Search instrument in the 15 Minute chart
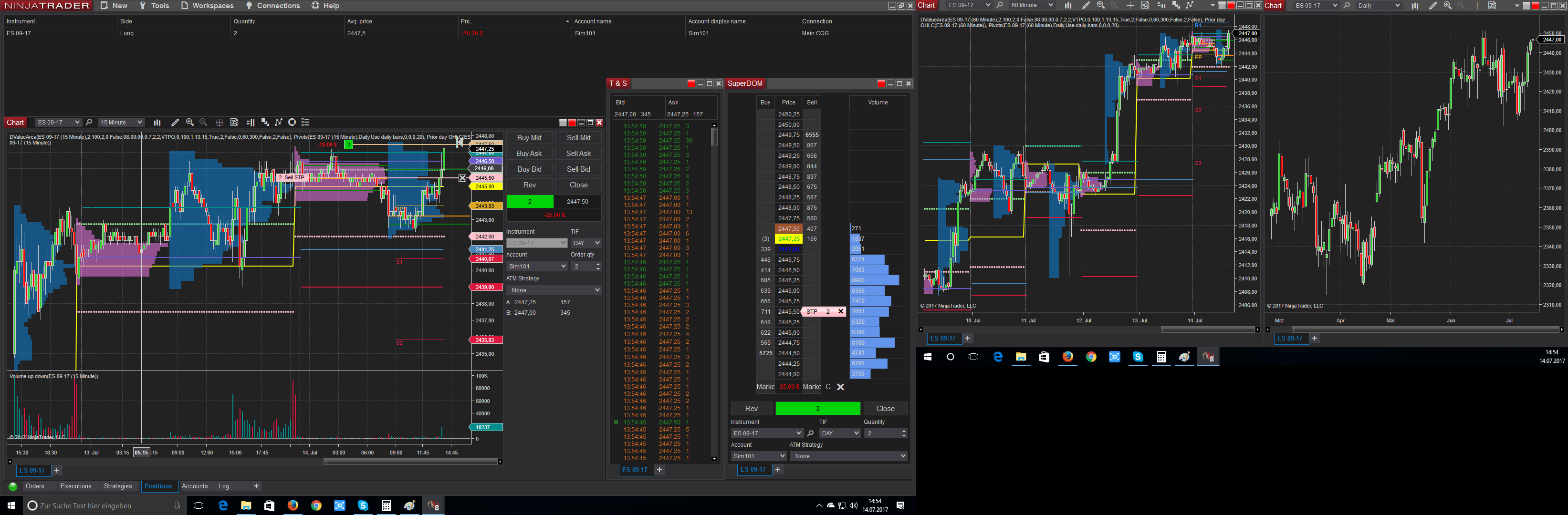 89,122
